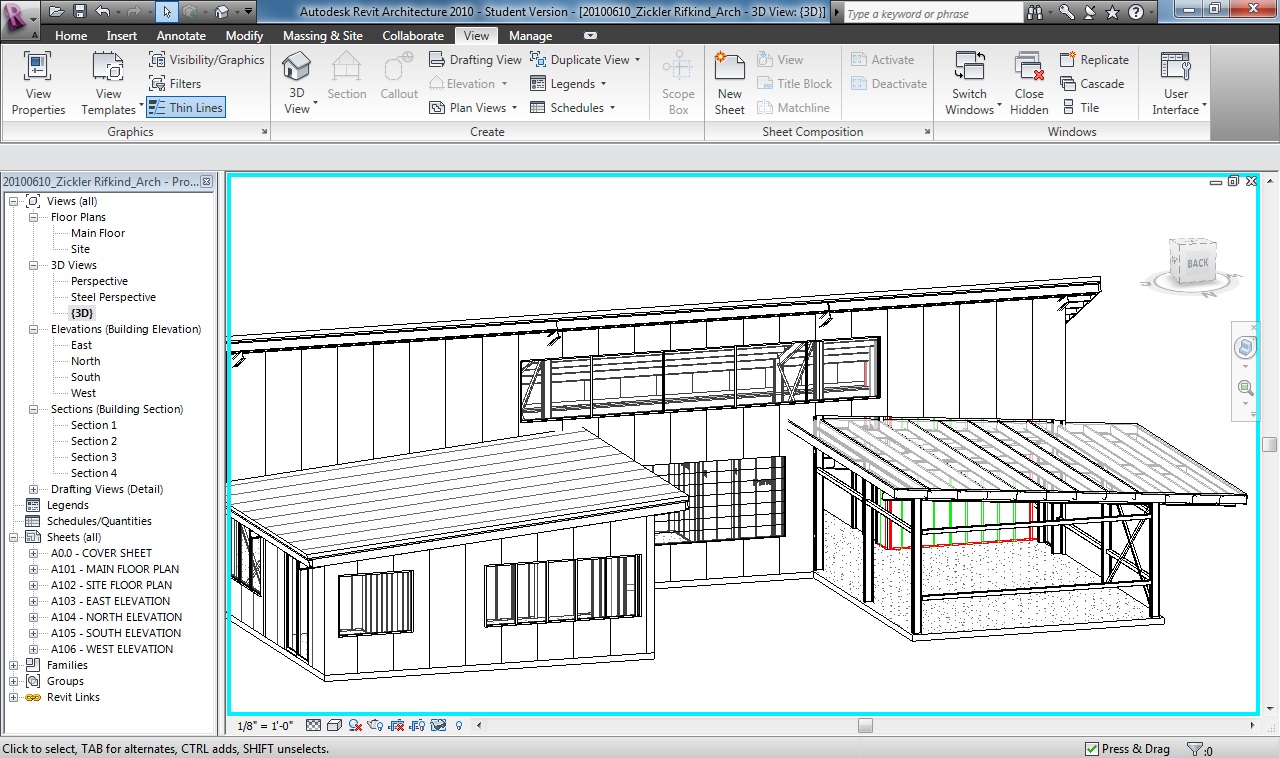Select the Steel Perspective 3D view
1280x758 pixels.
pyautogui.click(x=113, y=297)
